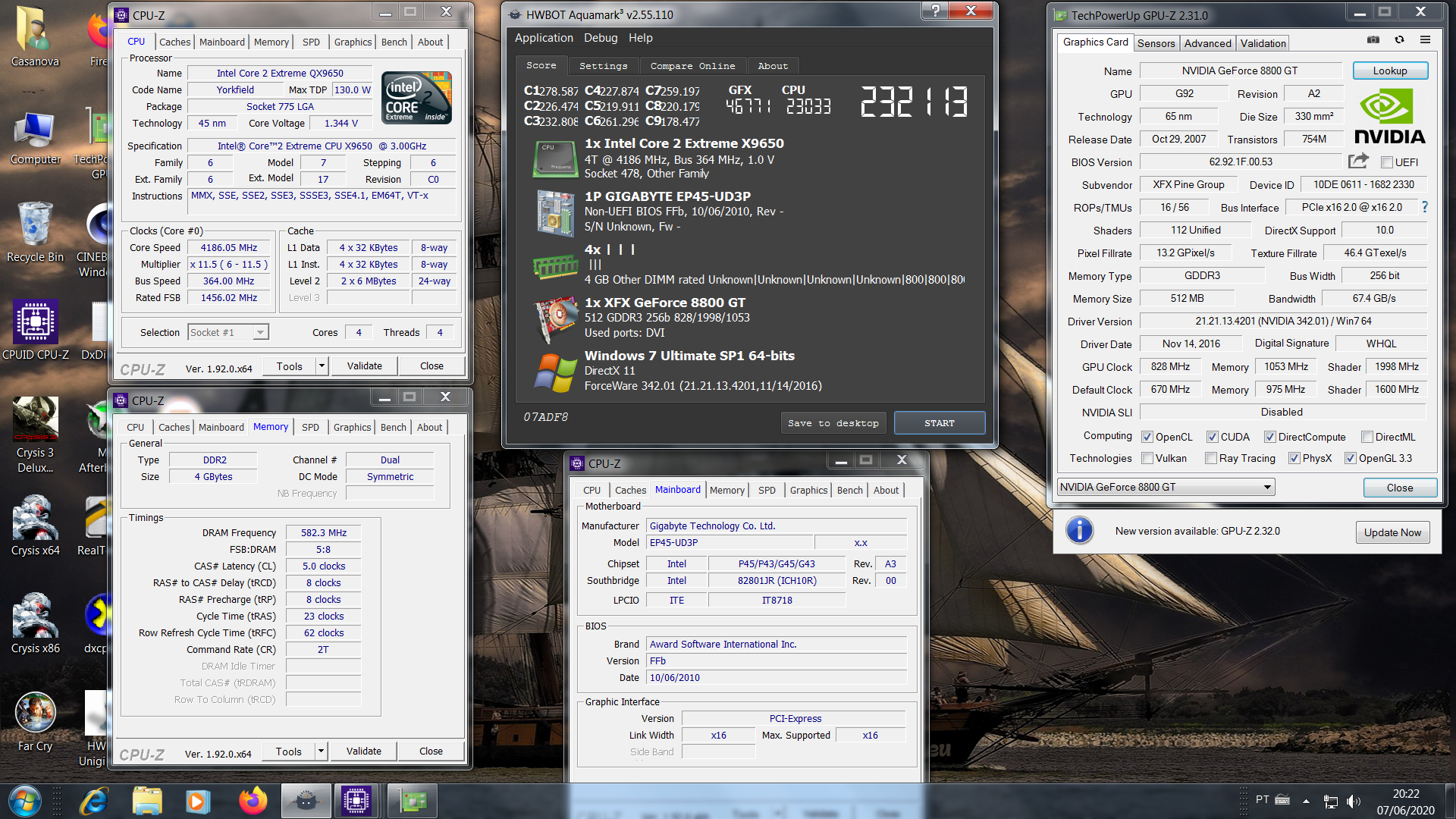Click the Close button in GPU-Z
Screen dimensions: 1456x819
pyautogui.click(x=1400, y=488)
